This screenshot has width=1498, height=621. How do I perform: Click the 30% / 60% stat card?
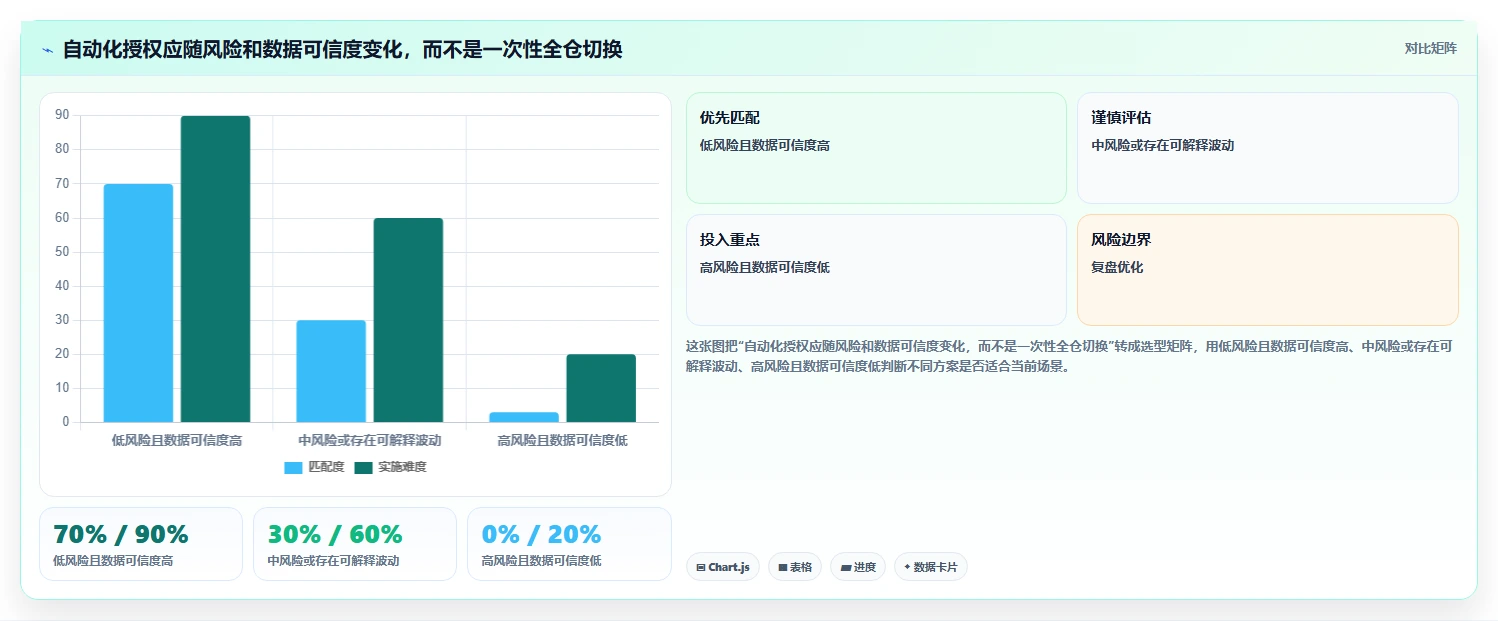355,544
